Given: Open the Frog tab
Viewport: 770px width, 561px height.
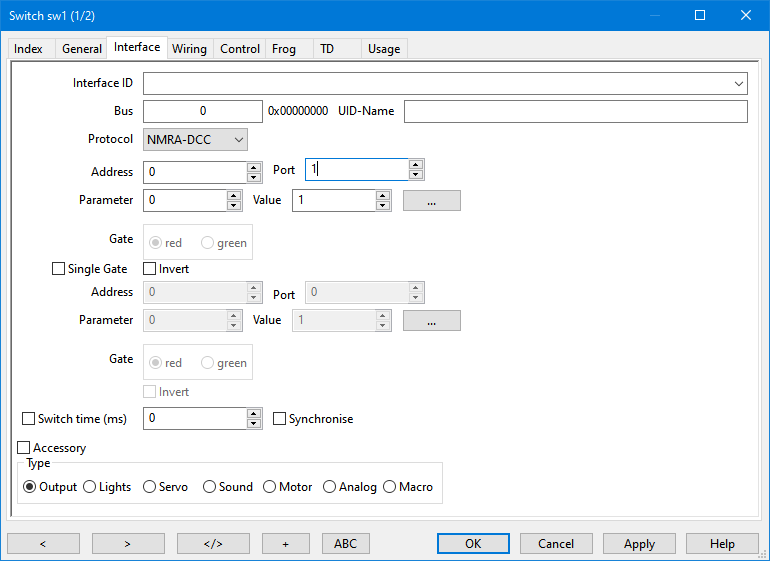Looking at the screenshot, I should click(x=284, y=49).
